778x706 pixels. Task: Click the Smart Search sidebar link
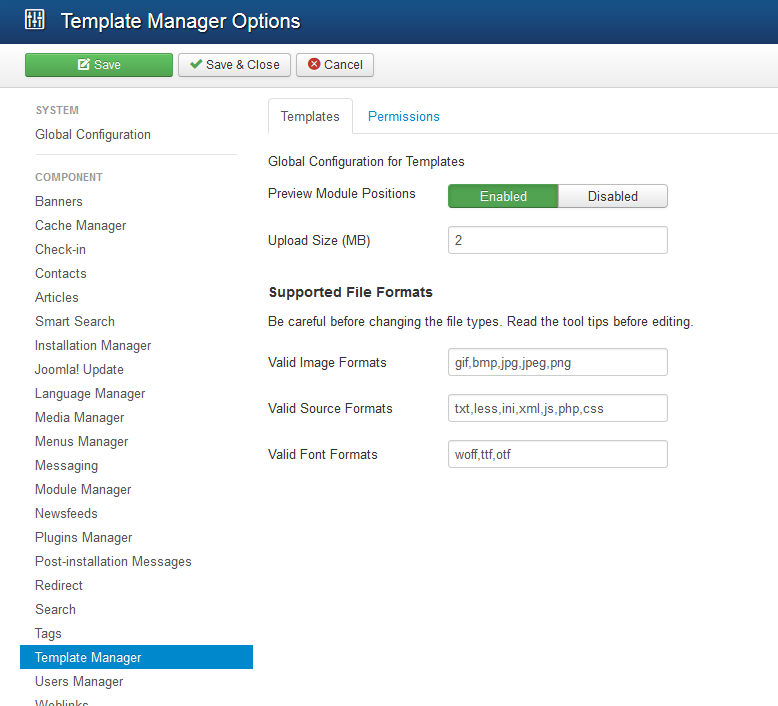pos(75,321)
